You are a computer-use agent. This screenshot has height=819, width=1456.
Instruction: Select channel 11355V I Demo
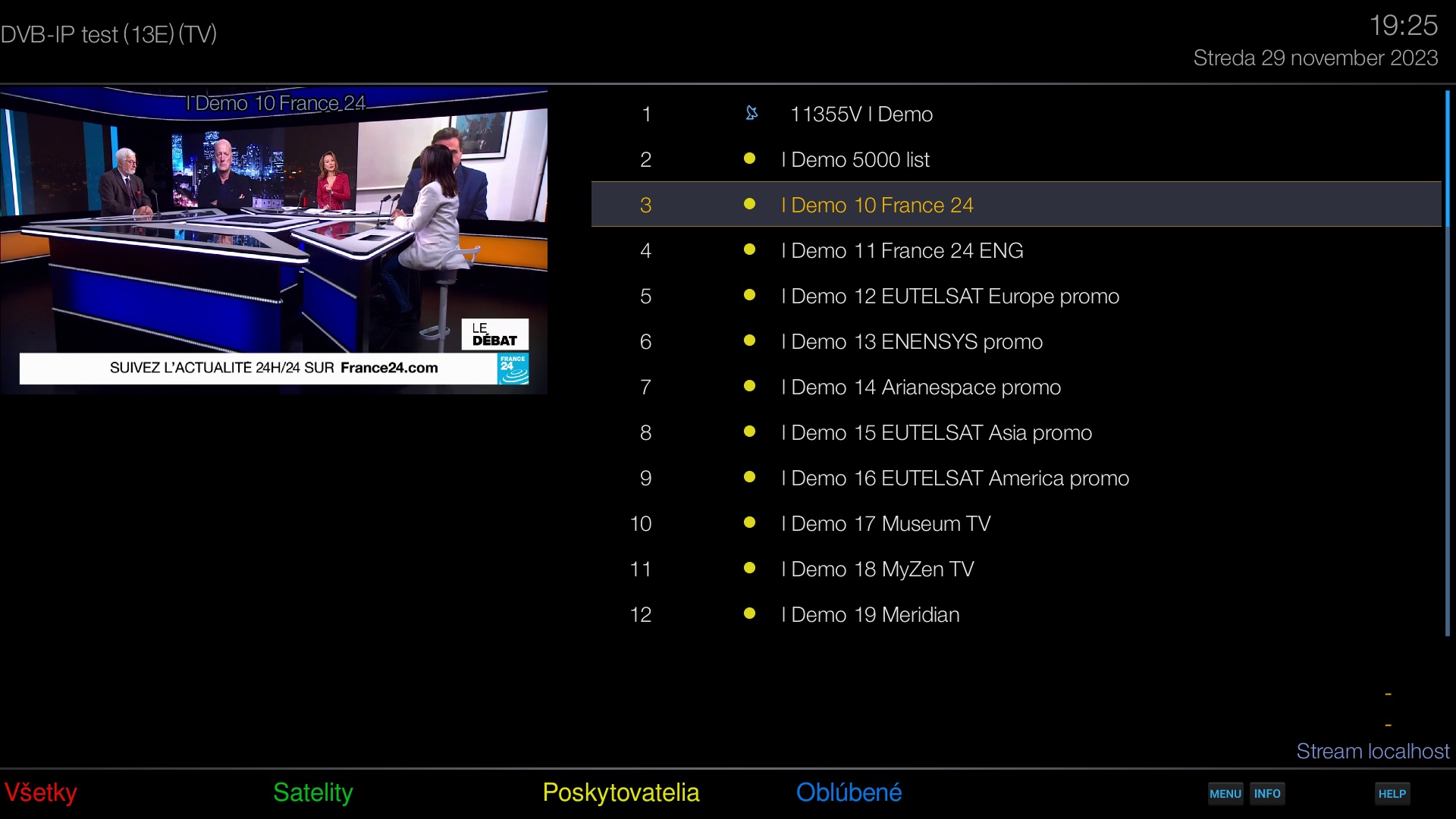[1016, 114]
